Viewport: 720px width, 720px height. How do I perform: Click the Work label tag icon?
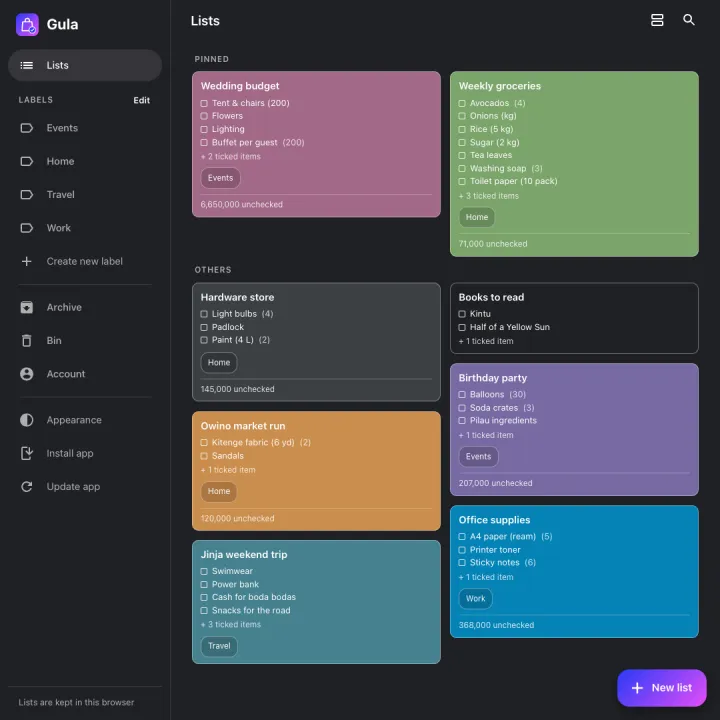point(27,228)
